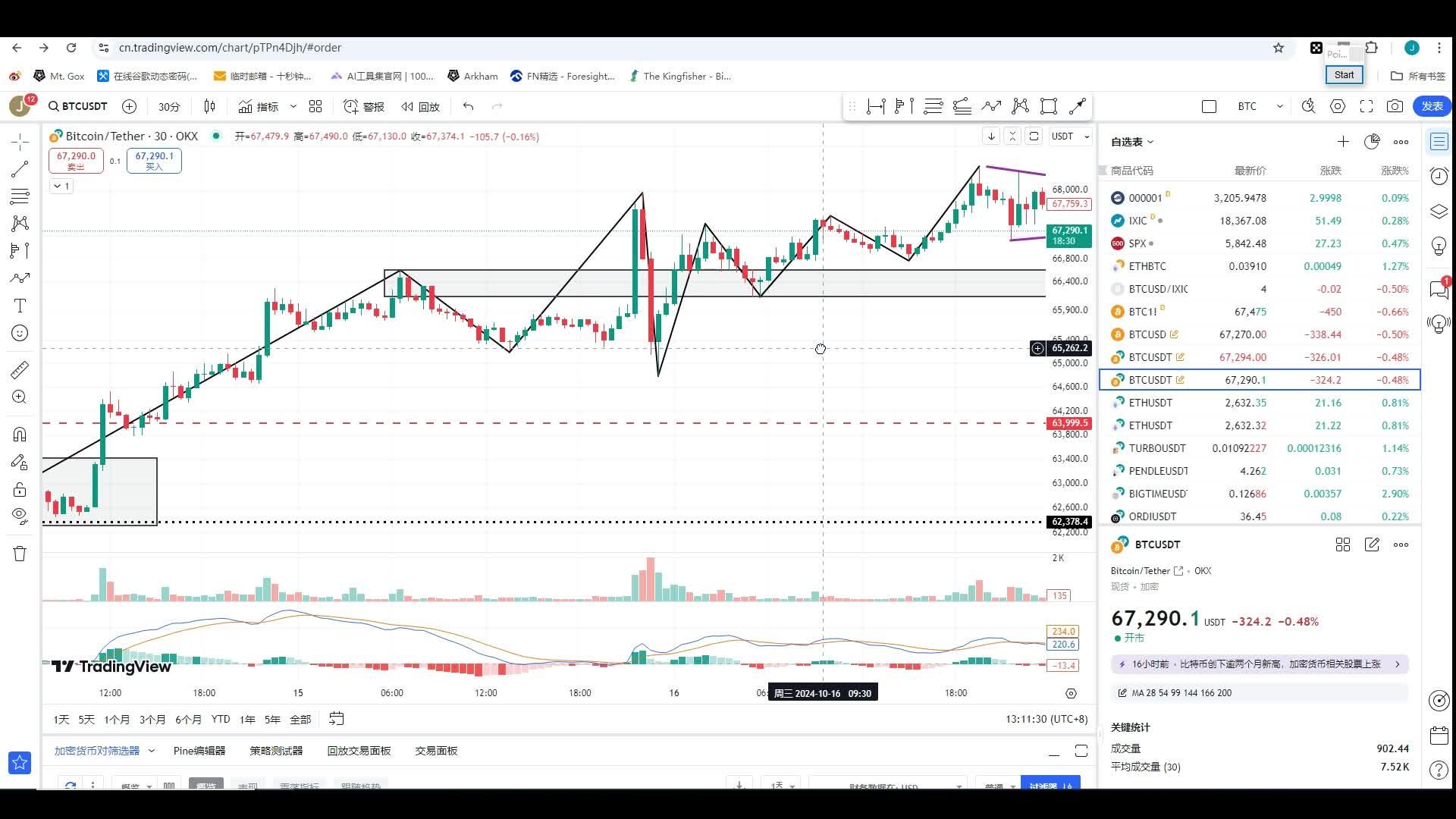Open chart settings hexagon icon
The image size is (1456, 819).
(1338, 106)
